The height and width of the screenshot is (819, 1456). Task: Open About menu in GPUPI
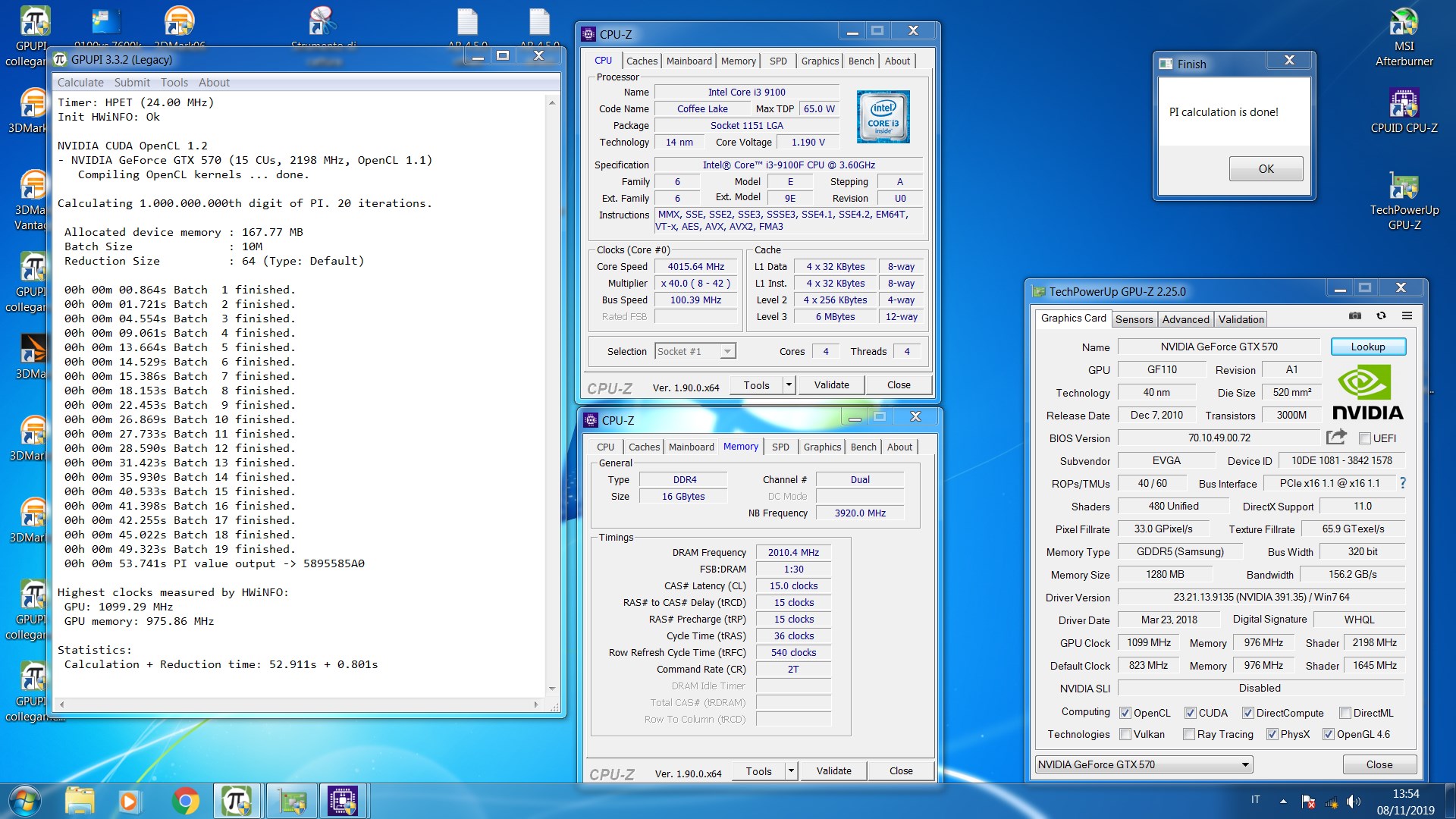click(x=214, y=83)
